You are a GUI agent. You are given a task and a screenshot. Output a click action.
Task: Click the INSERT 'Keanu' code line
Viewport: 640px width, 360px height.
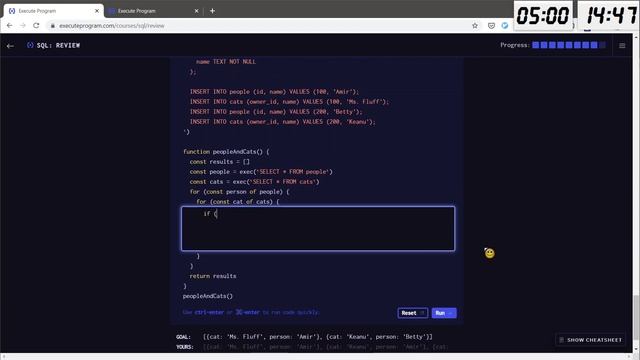point(282,122)
